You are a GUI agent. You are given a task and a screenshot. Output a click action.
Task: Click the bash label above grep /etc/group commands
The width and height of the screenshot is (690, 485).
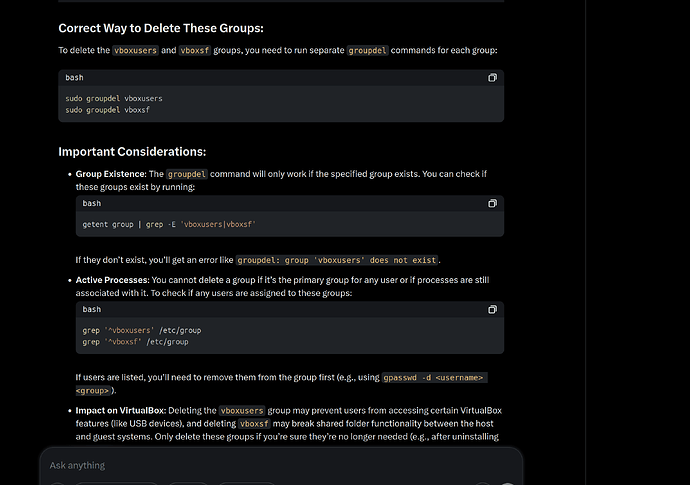(91, 309)
